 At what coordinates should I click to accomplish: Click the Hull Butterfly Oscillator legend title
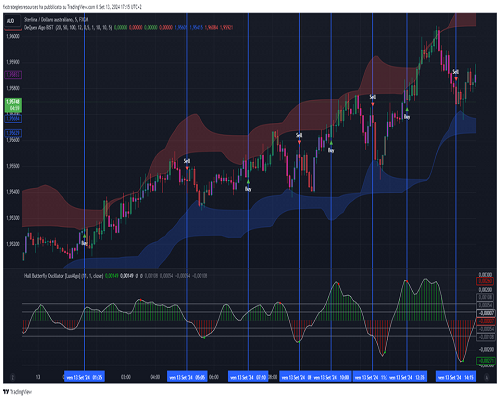tap(63, 276)
